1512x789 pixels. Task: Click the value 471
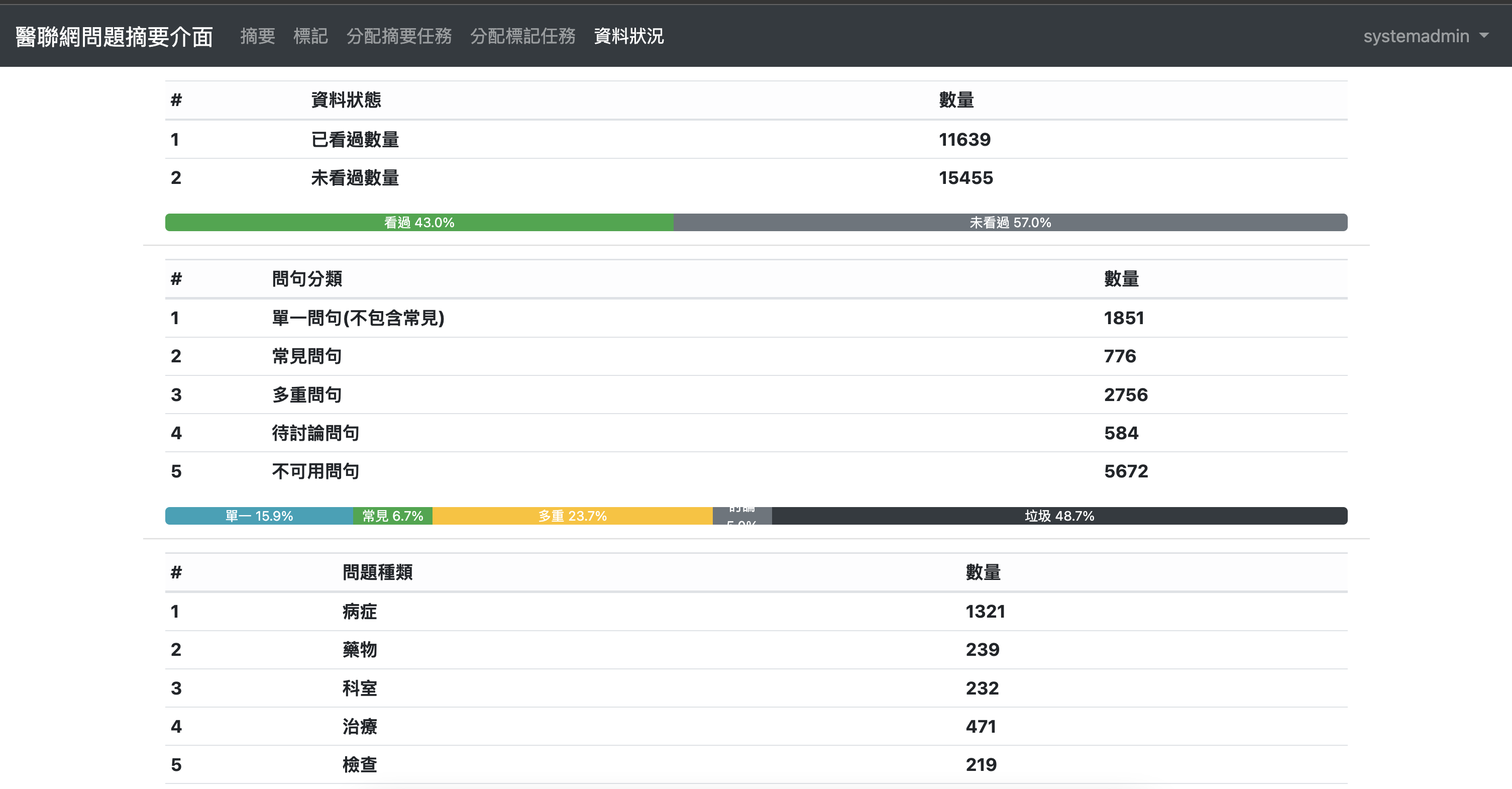coord(982,727)
